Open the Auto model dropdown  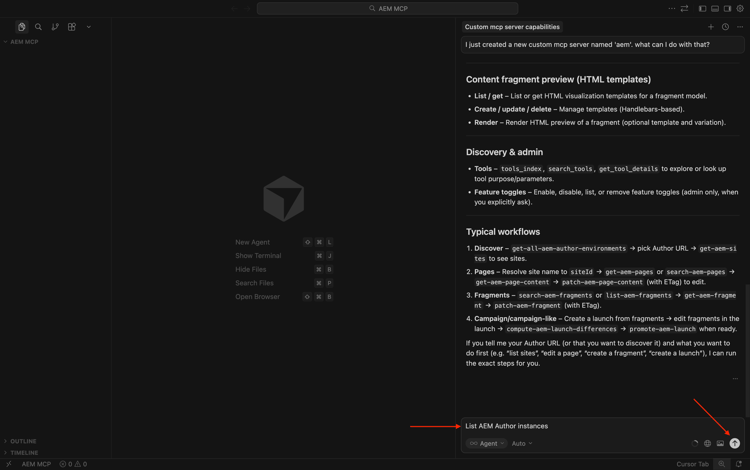(522, 443)
